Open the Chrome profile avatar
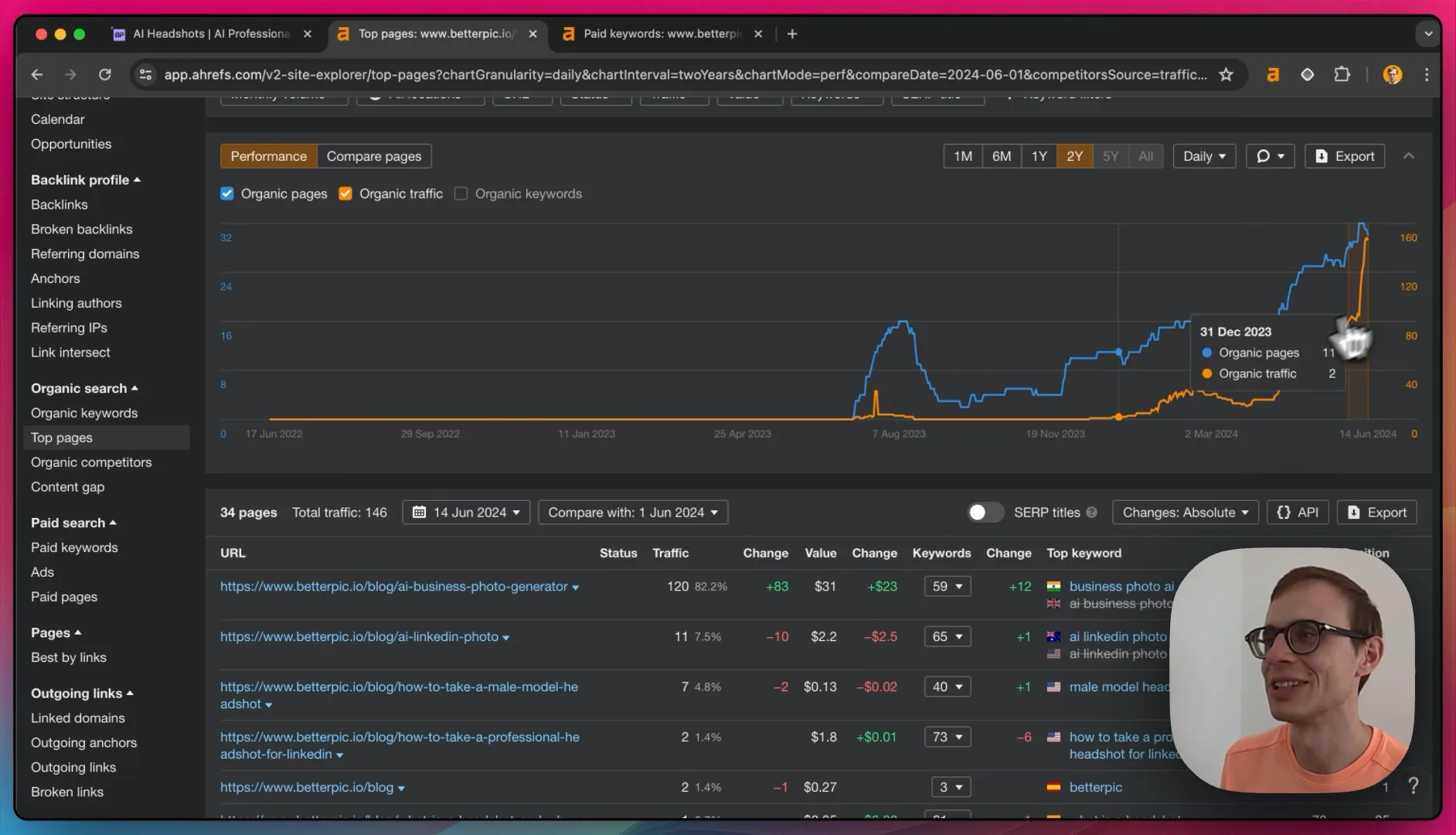This screenshot has height=835, width=1456. click(1393, 74)
